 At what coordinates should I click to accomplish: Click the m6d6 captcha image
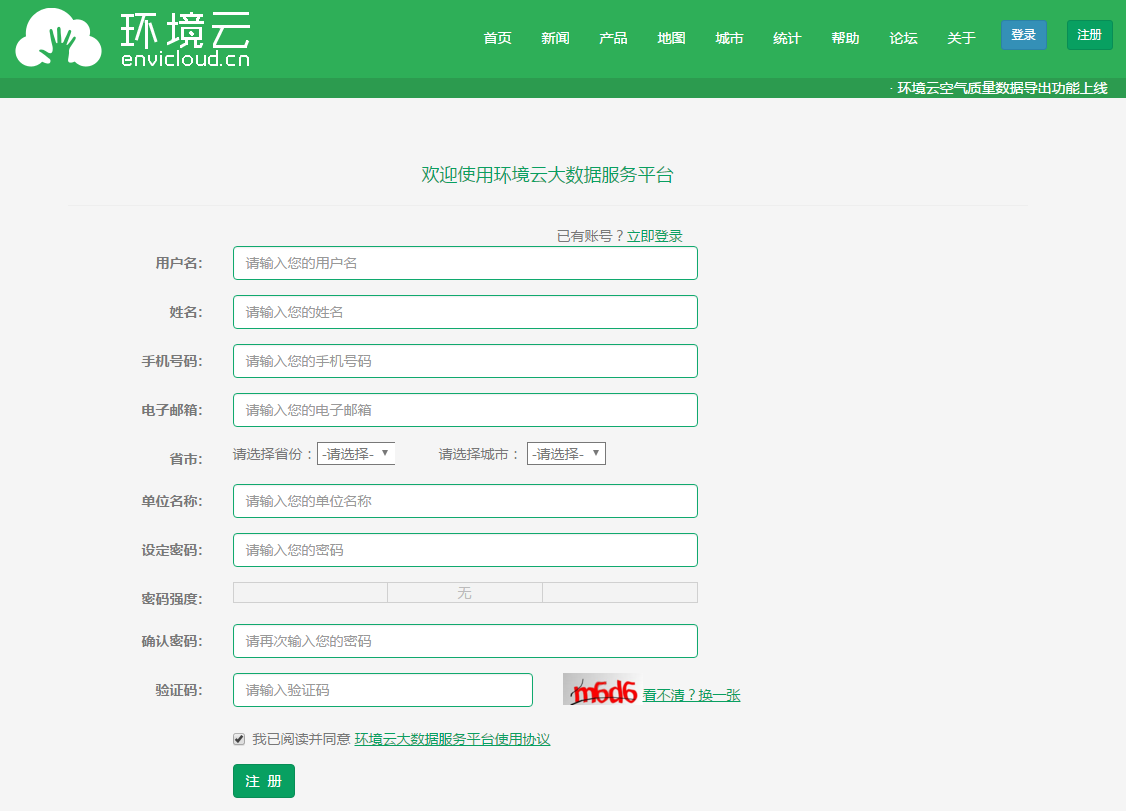coord(600,690)
